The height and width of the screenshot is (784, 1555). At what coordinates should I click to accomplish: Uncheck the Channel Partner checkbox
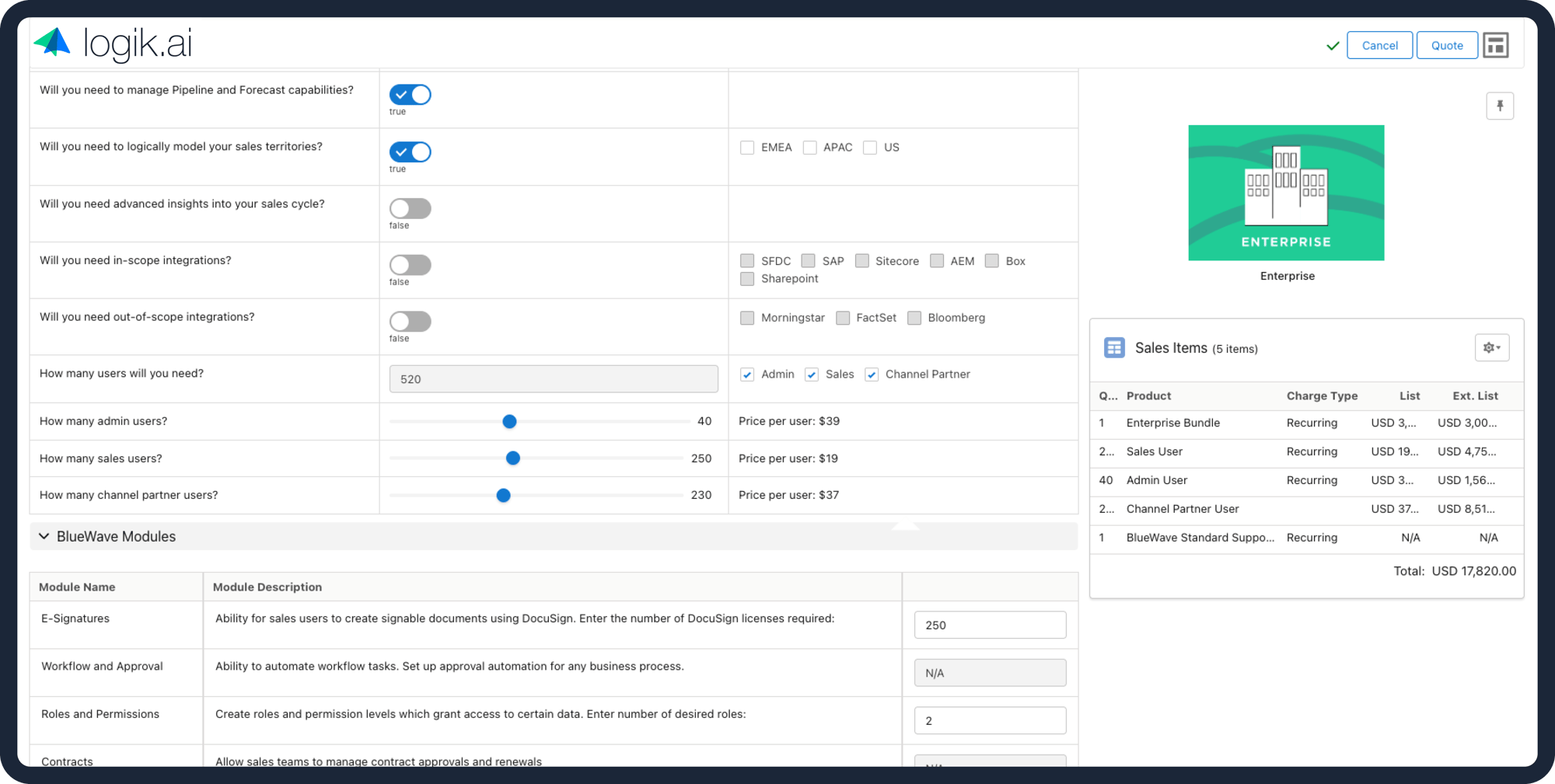(872, 375)
